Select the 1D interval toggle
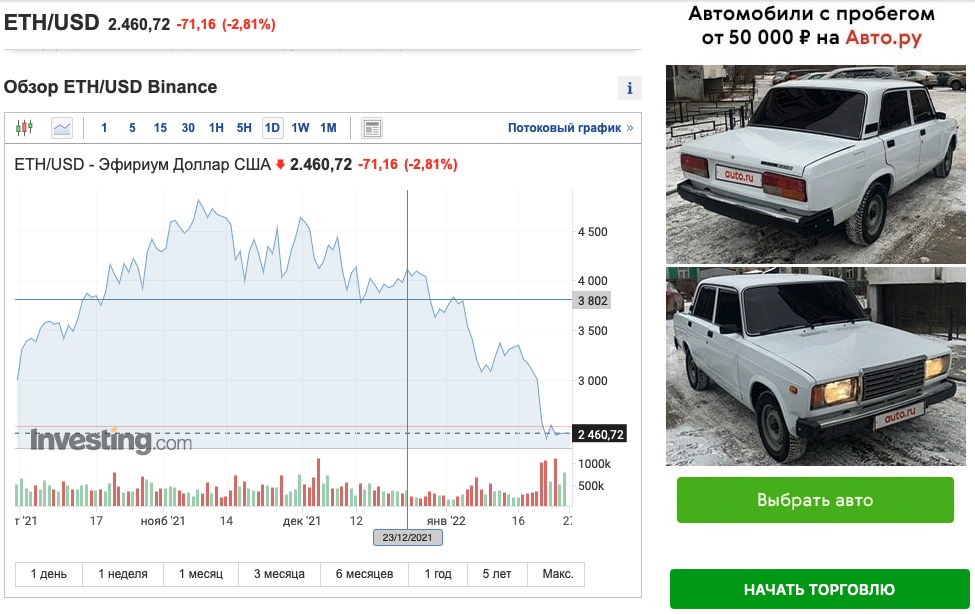This screenshot has width=975, height=614. click(272, 128)
